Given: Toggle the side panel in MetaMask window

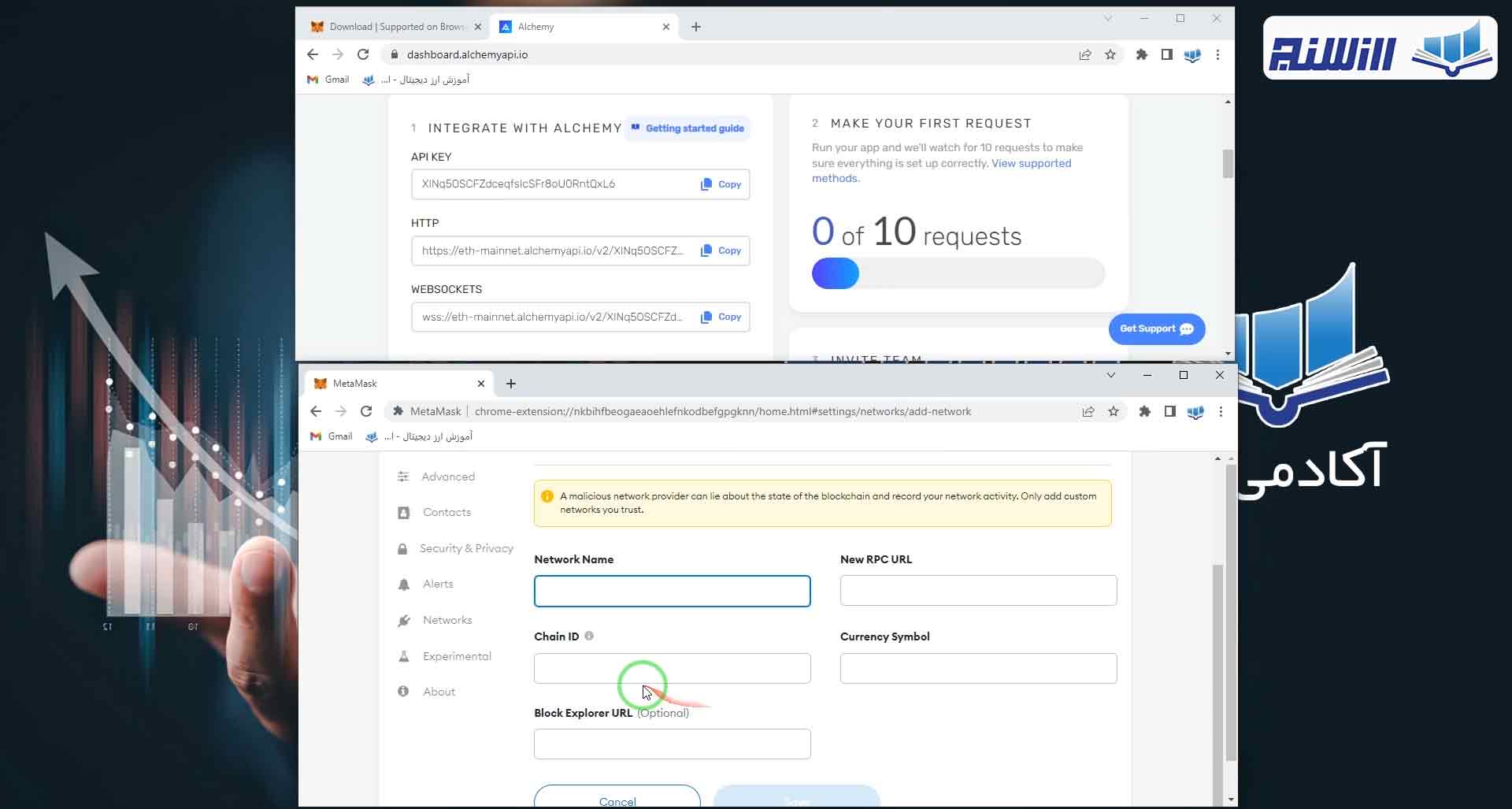Looking at the screenshot, I should pyautogui.click(x=1170, y=411).
